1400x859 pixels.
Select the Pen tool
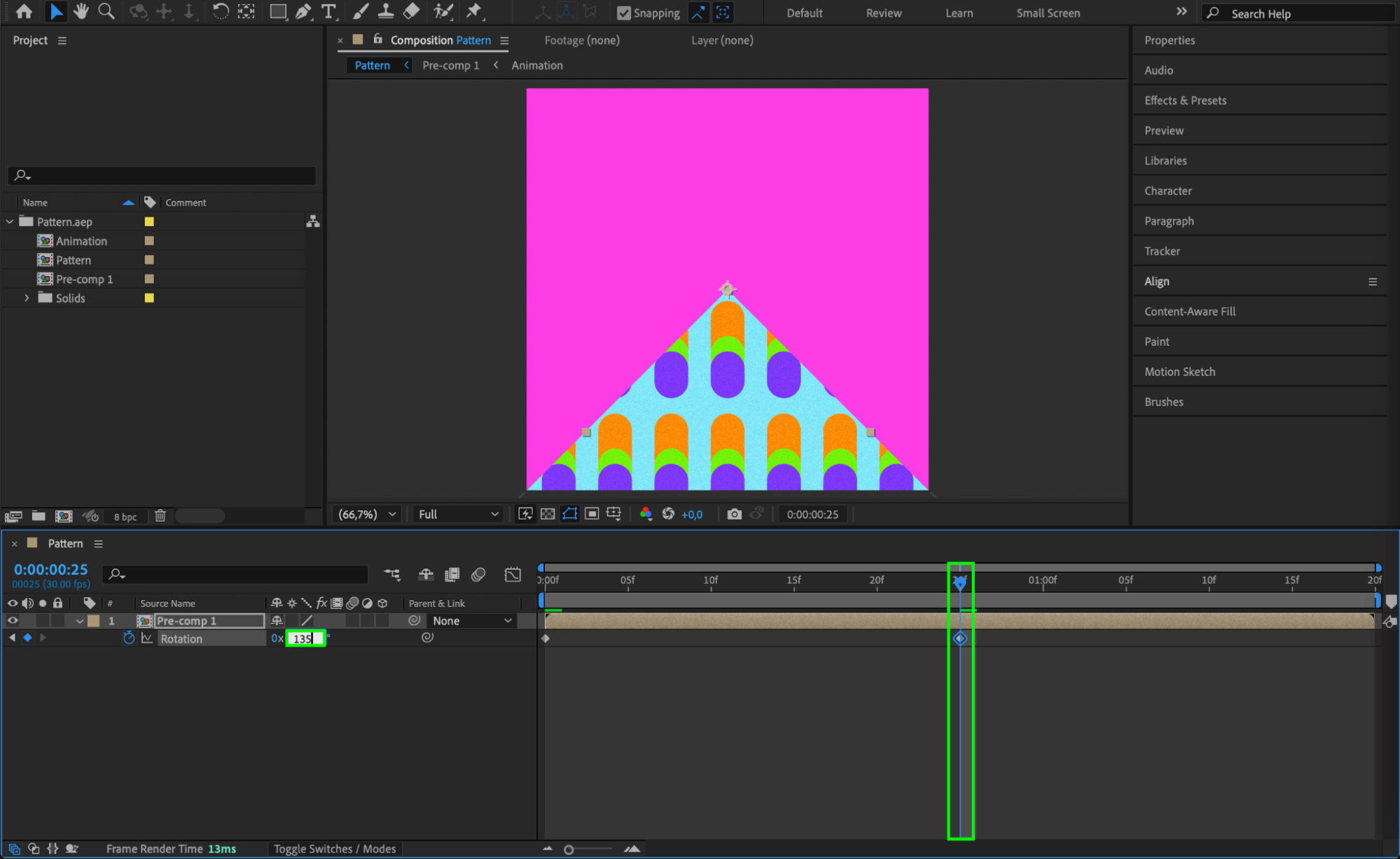(303, 11)
